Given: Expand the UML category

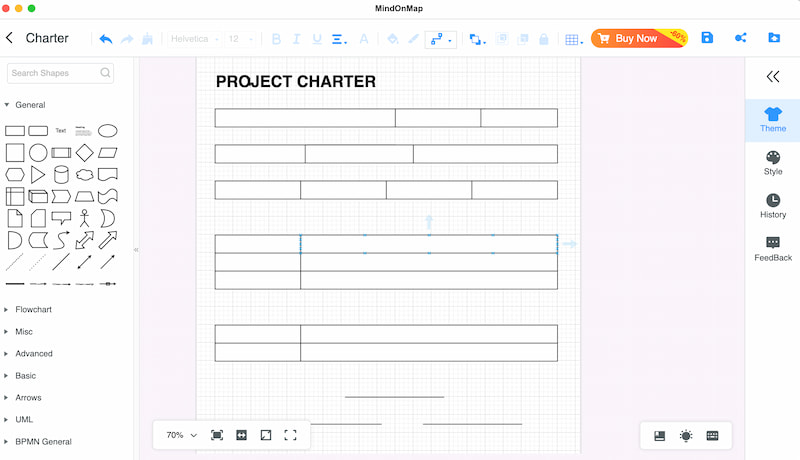Looking at the screenshot, I should [19, 420].
